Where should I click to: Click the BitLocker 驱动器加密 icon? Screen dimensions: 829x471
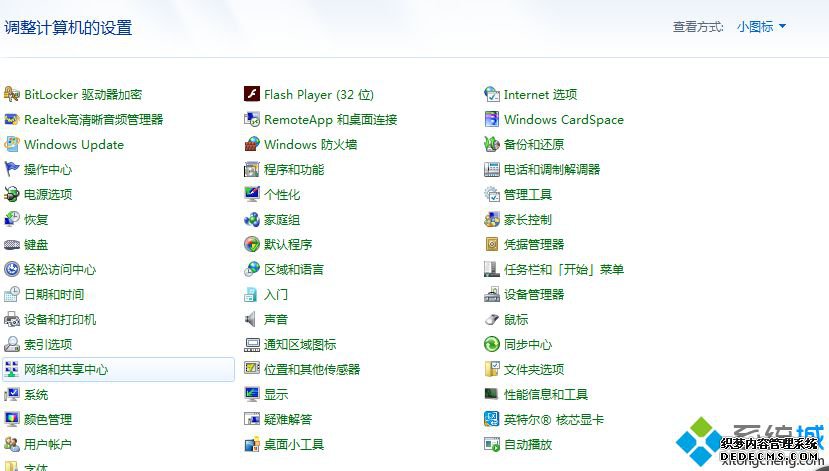coord(12,94)
